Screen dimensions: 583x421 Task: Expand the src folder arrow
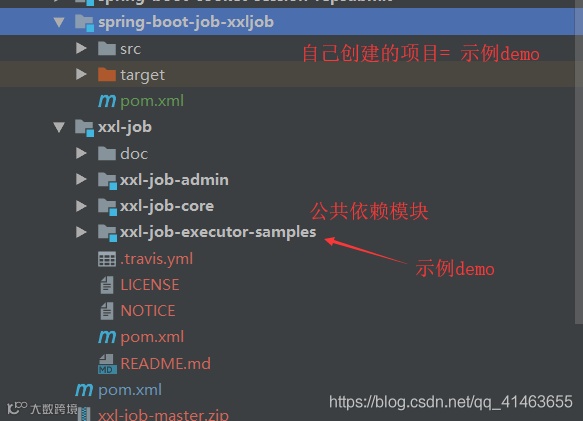click(x=81, y=48)
